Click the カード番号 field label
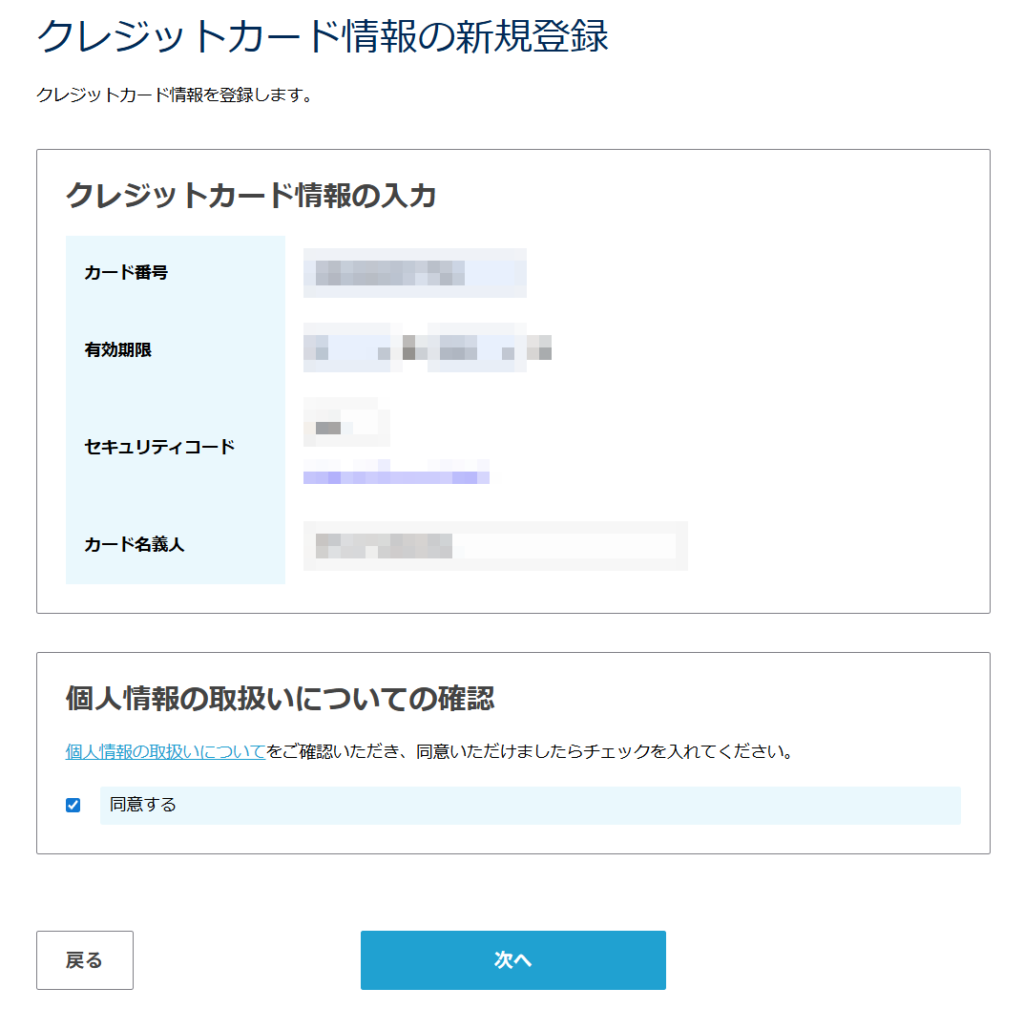1024x1009 pixels. coord(126,272)
